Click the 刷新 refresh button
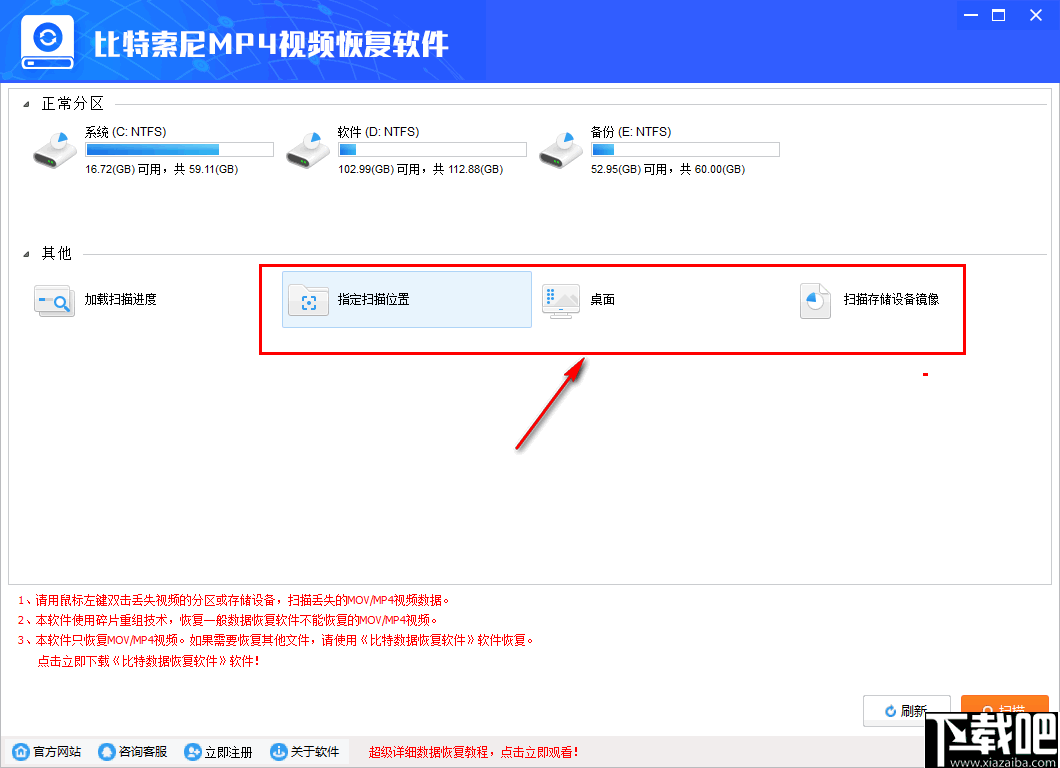This screenshot has height=768, width=1060. [x=907, y=711]
